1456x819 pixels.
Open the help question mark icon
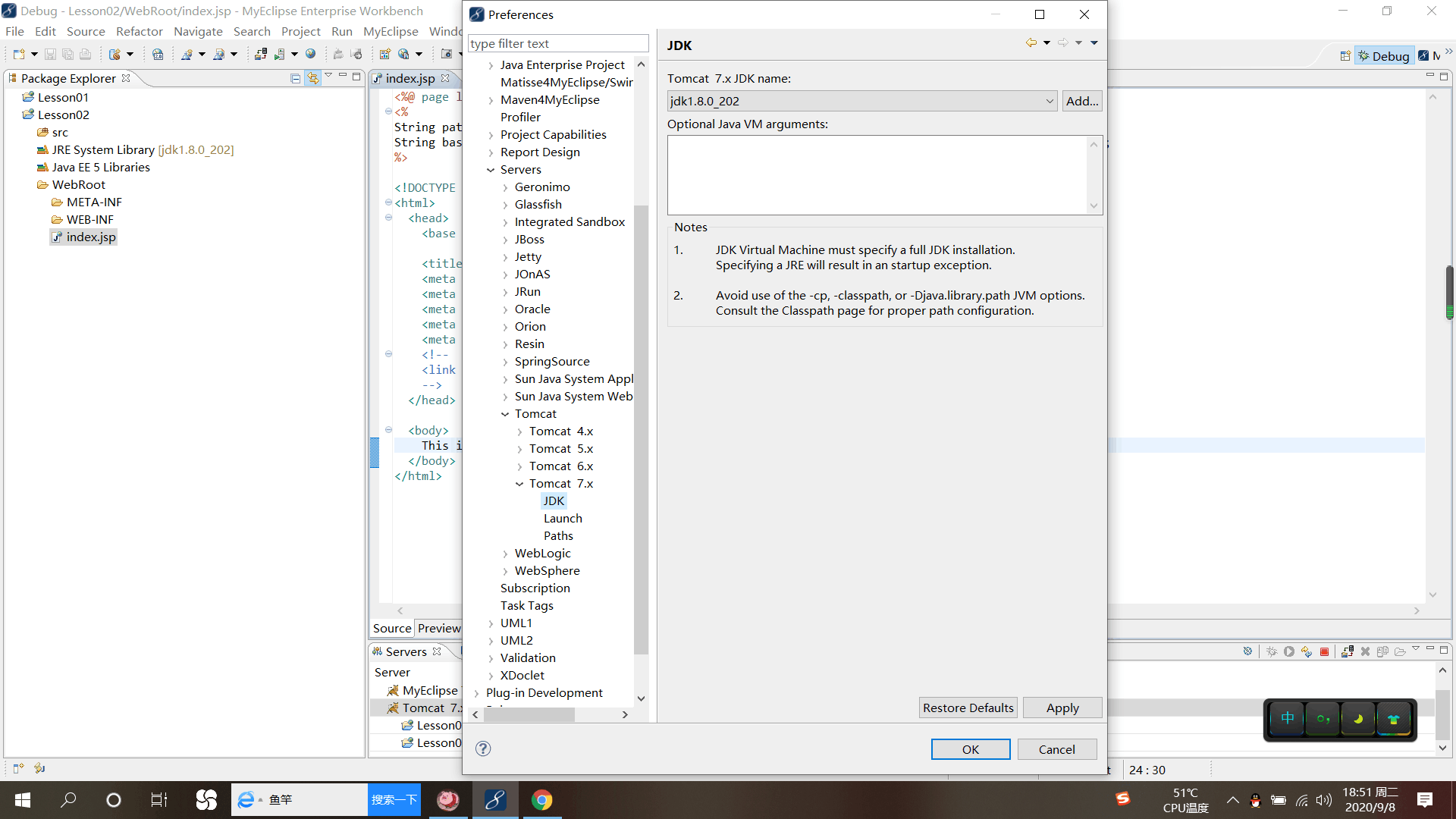483,748
